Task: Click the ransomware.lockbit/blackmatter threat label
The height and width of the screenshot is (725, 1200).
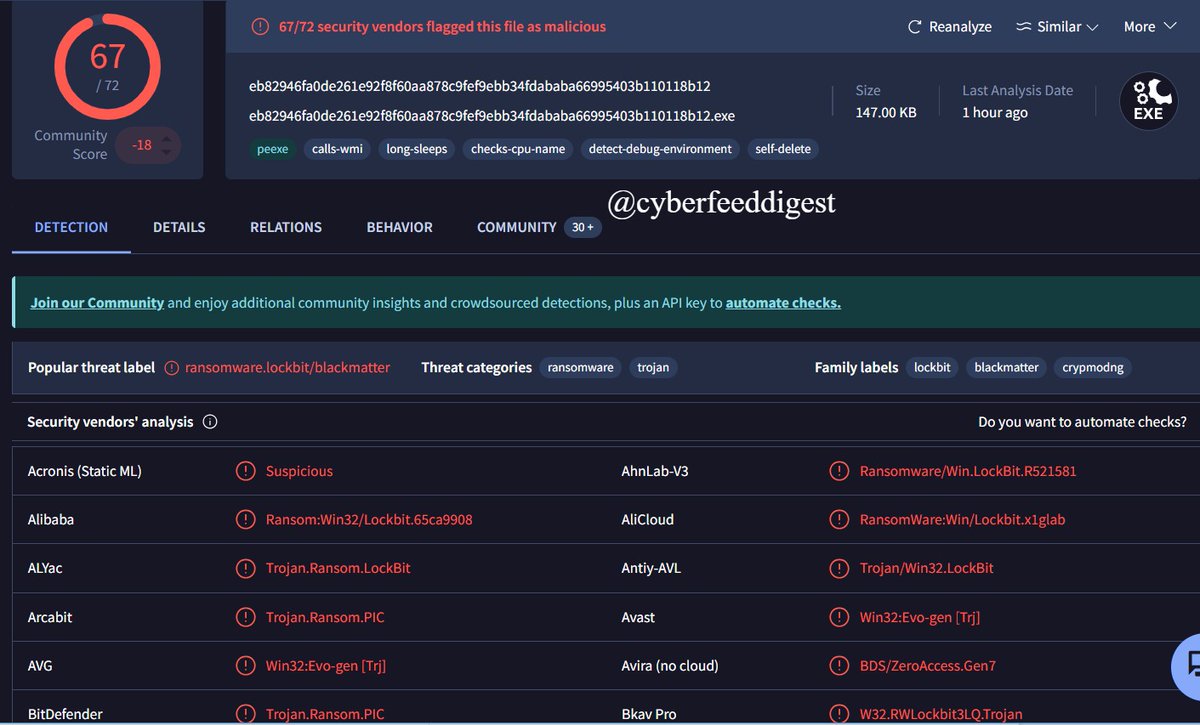Action: pos(288,367)
